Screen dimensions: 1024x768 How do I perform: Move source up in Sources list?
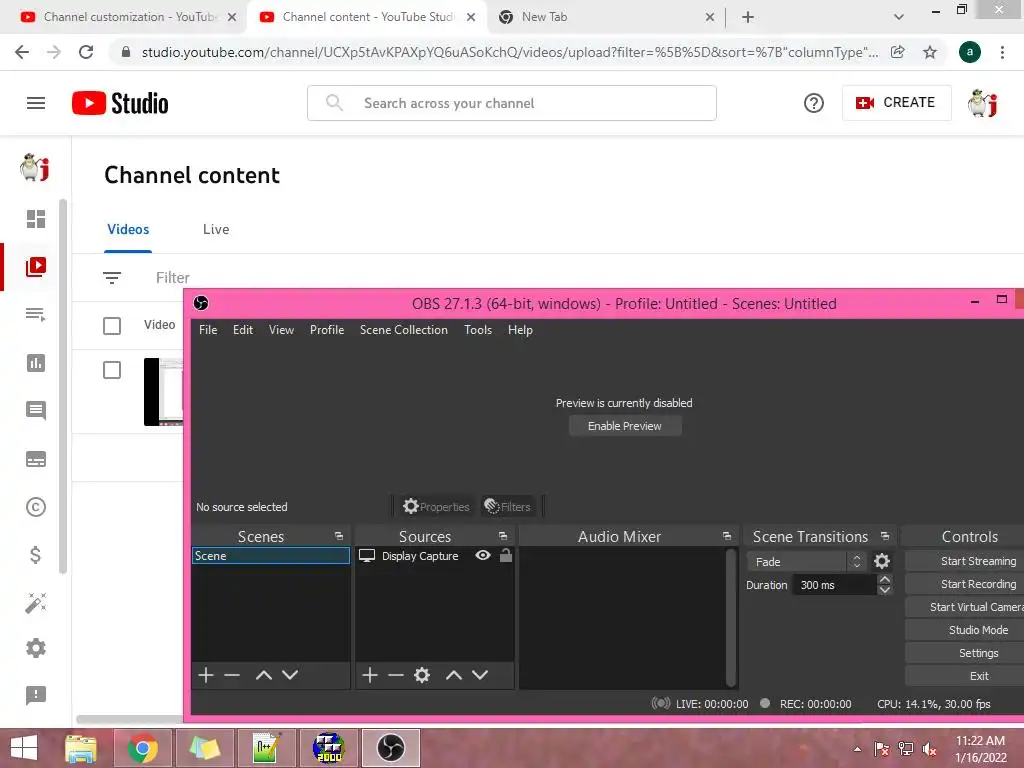click(x=454, y=675)
